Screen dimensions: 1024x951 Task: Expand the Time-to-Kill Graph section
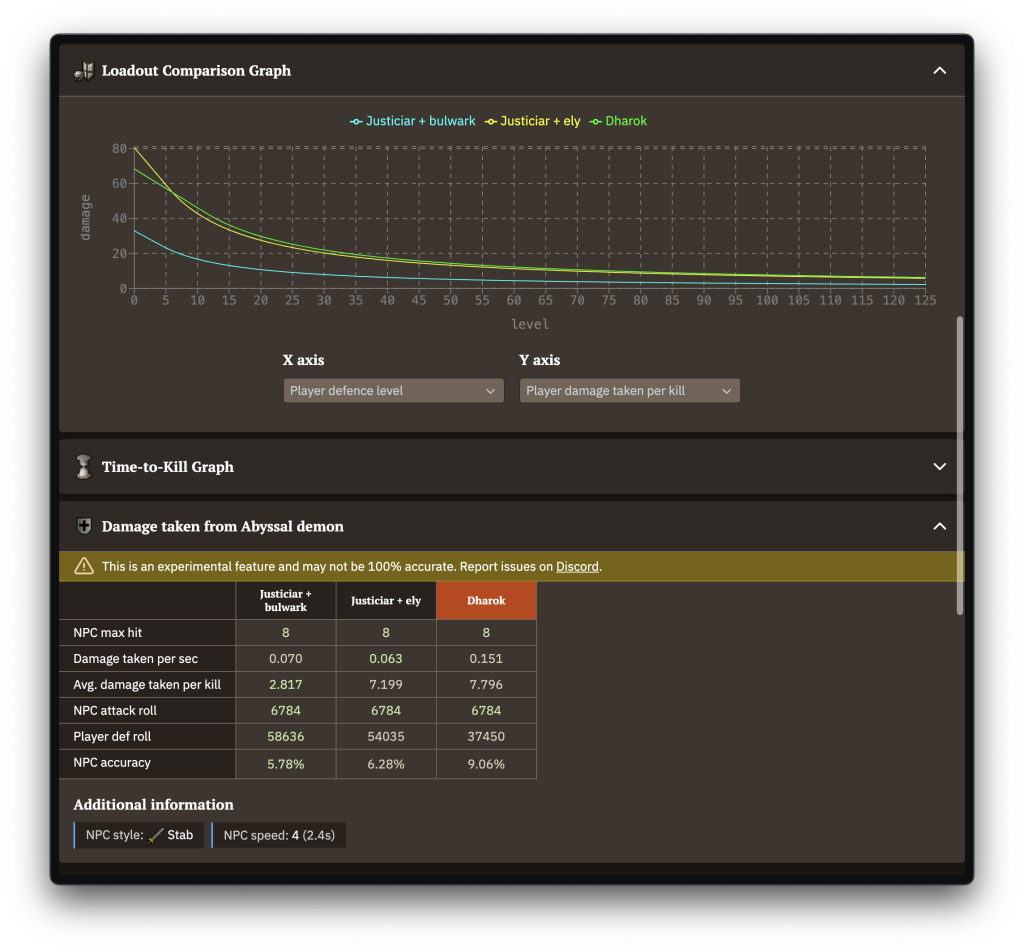coord(939,466)
